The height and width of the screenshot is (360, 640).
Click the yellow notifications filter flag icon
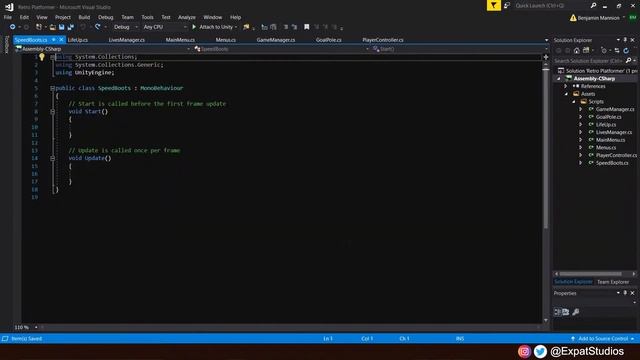click(x=494, y=5)
